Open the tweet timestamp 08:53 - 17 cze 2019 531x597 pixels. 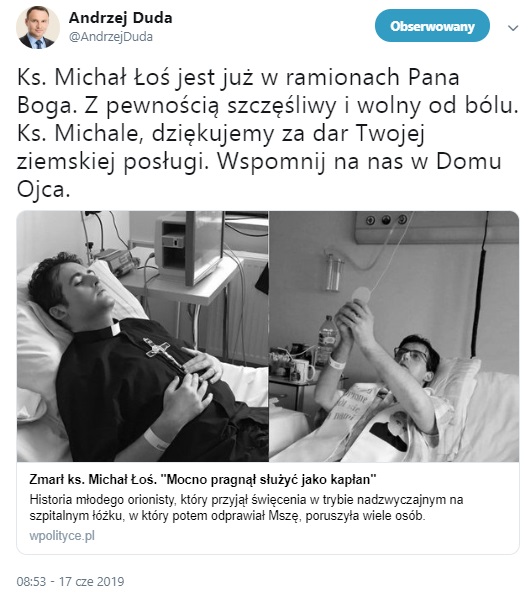(x=70, y=581)
